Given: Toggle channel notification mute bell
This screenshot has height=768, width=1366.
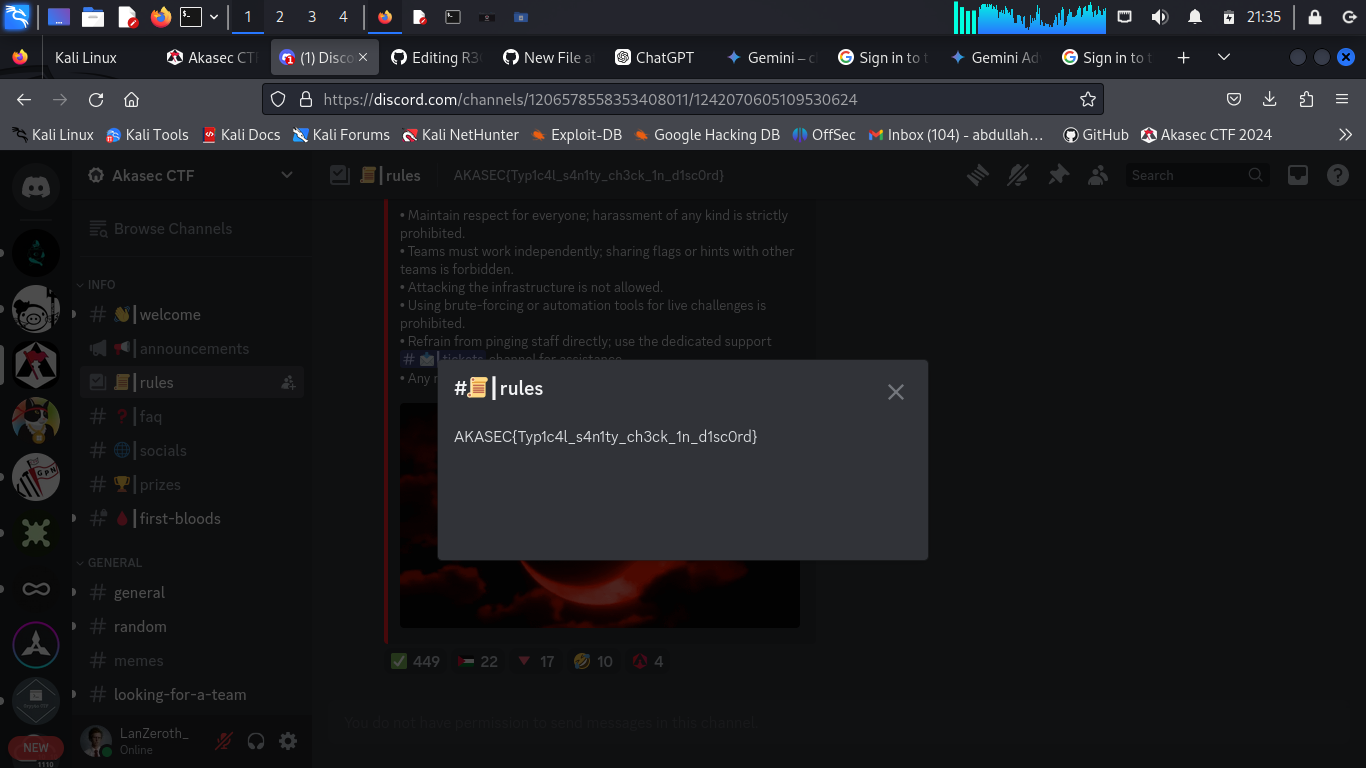Looking at the screenshot, I should pyautogui.click(x=1018, y=175).
